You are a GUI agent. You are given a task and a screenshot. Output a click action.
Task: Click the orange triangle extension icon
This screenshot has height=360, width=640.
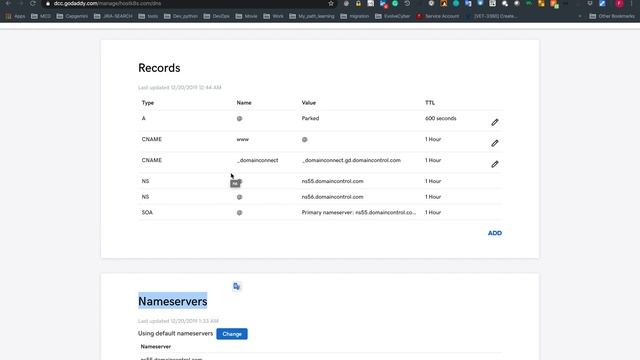(x=444, y=4)
